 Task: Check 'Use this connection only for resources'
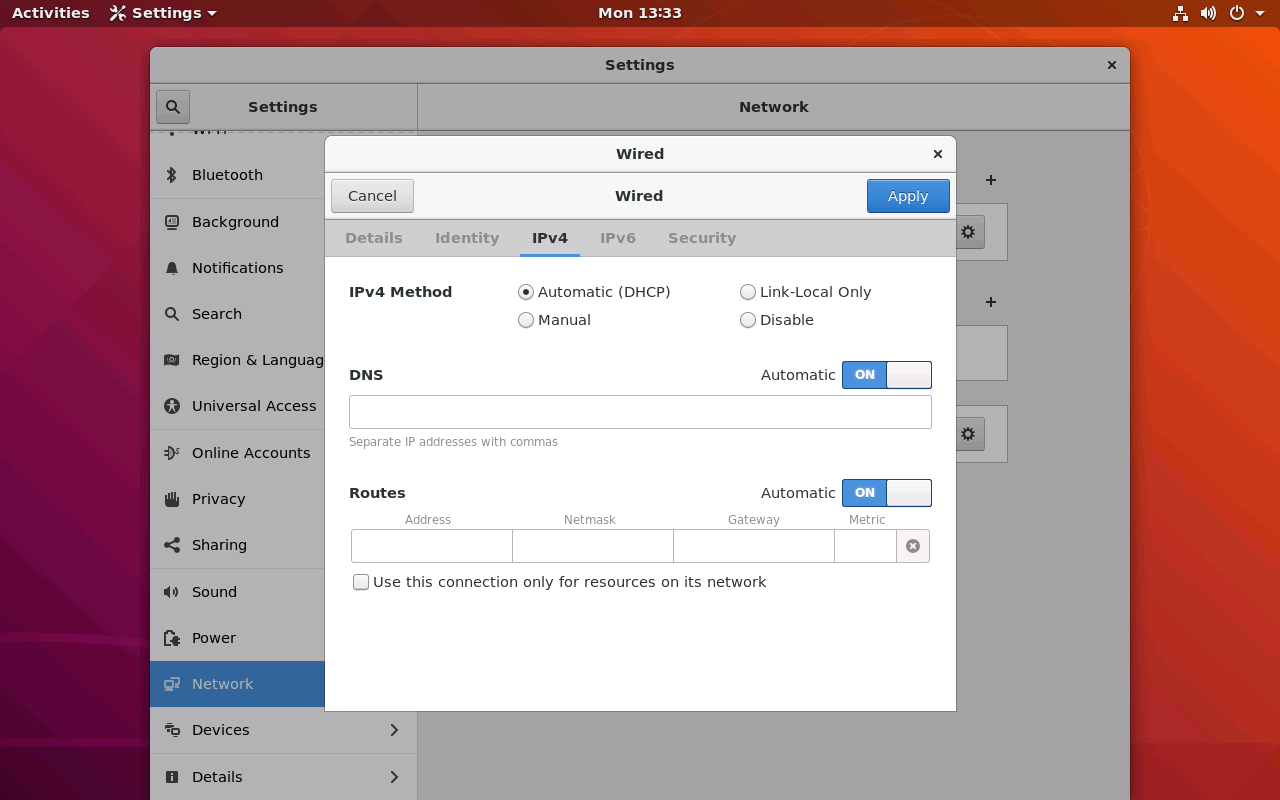pos(361,582)
